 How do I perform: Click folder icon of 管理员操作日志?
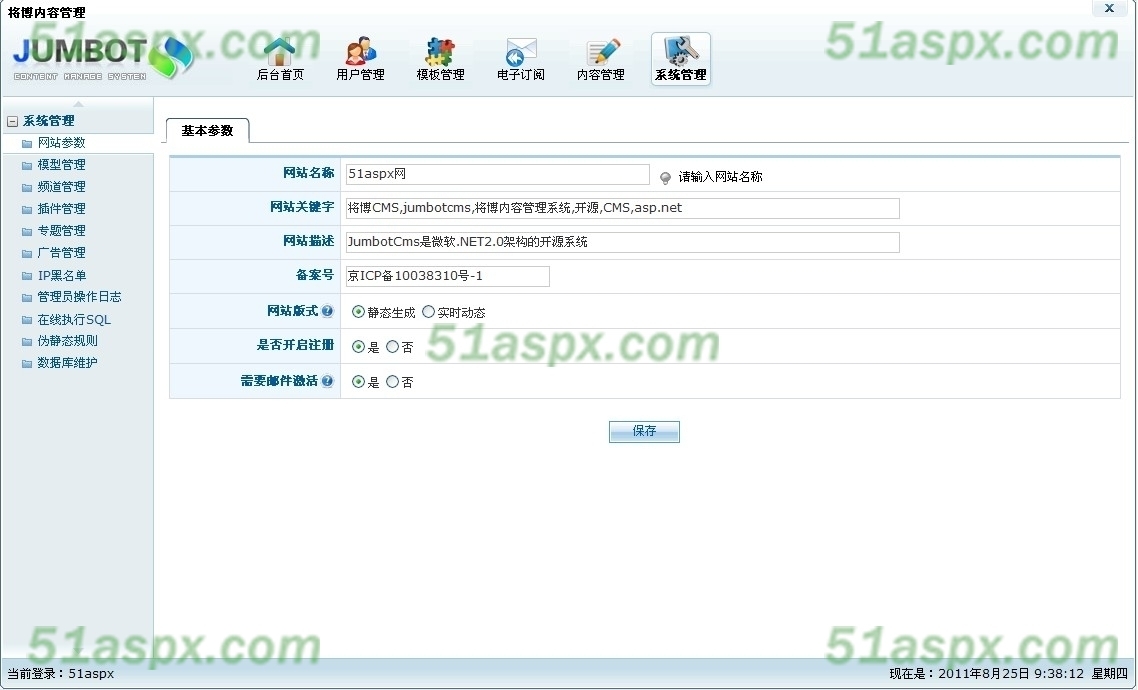click(x=27, y=297)
